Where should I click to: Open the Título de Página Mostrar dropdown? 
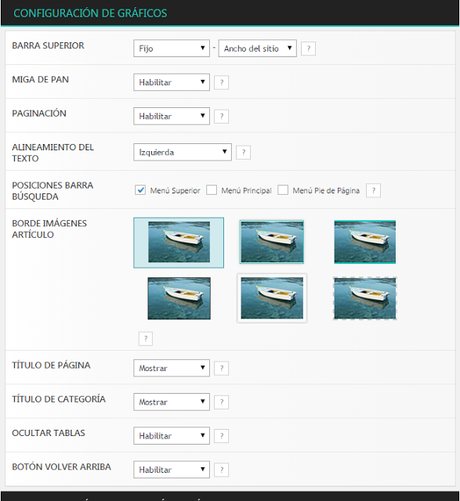(171, 368)
